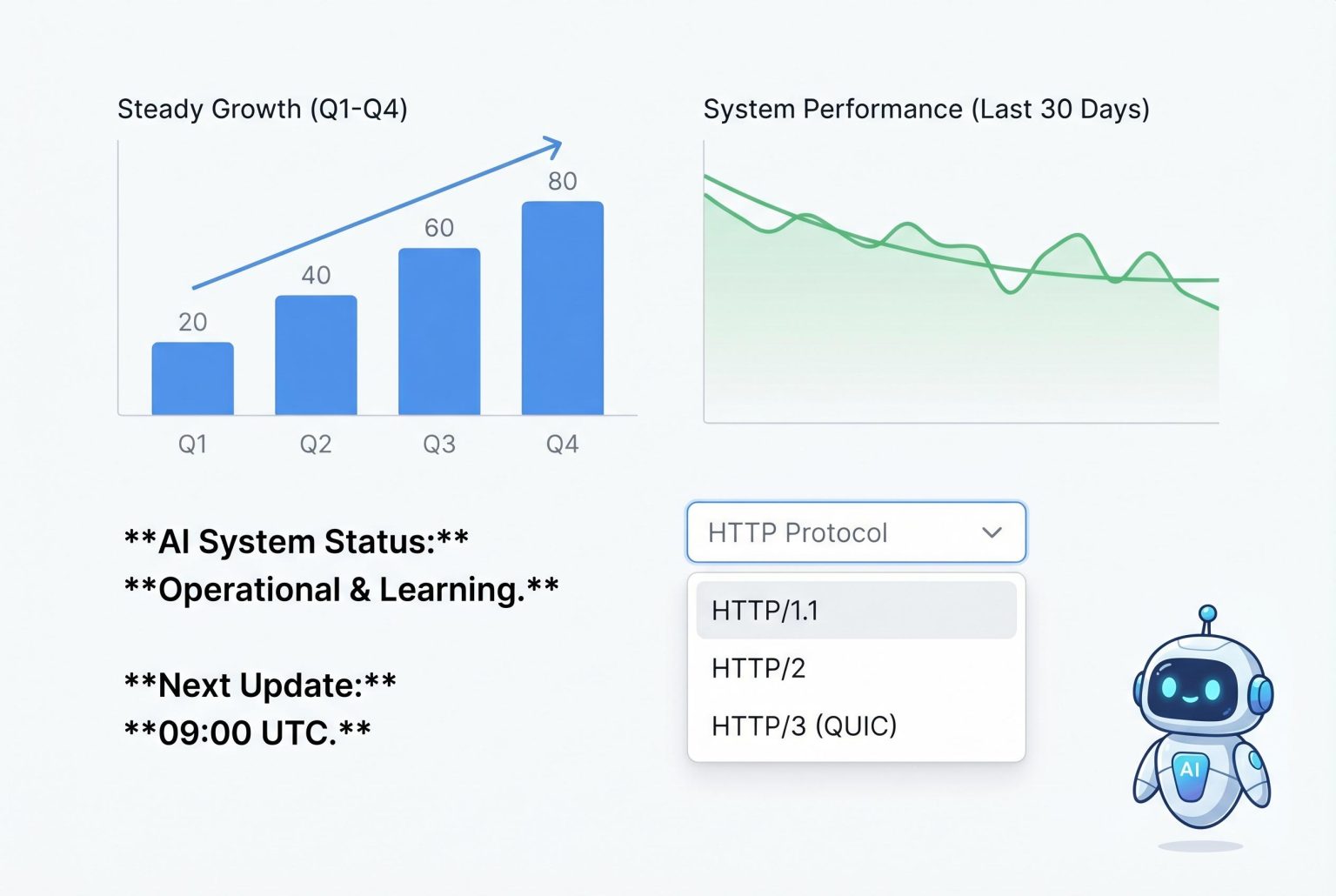Screen dimensions: 1336x896
Task: Click the 80 value label above Q4
Action: pos(563,181)
